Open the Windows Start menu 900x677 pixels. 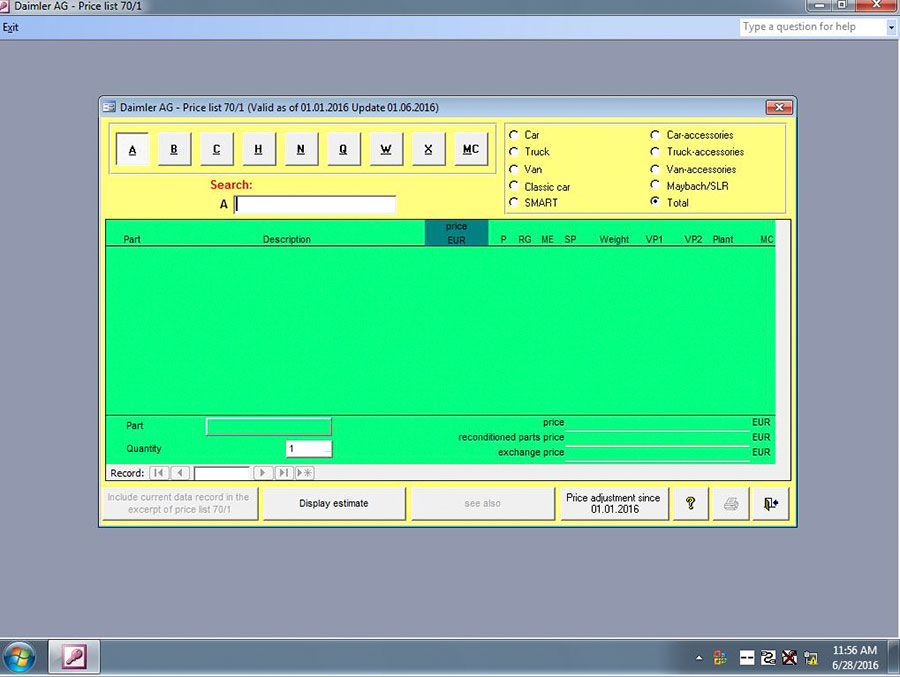(x=19, y=657)
